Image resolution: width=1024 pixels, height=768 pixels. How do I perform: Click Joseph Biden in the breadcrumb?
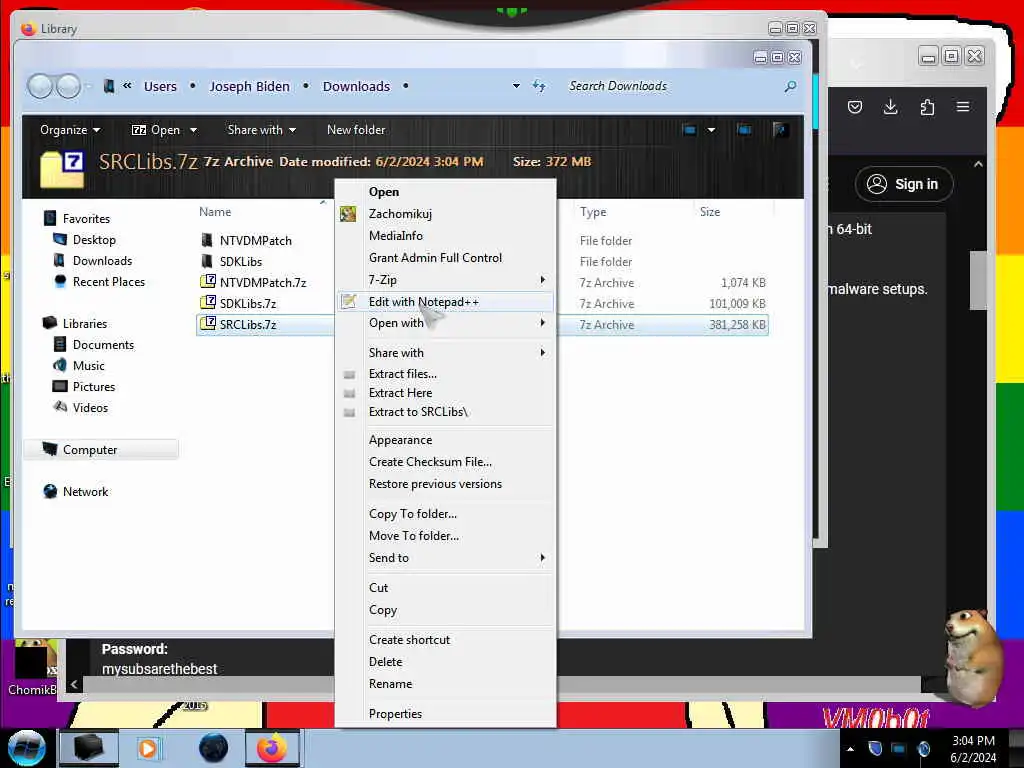pos(249,86)
